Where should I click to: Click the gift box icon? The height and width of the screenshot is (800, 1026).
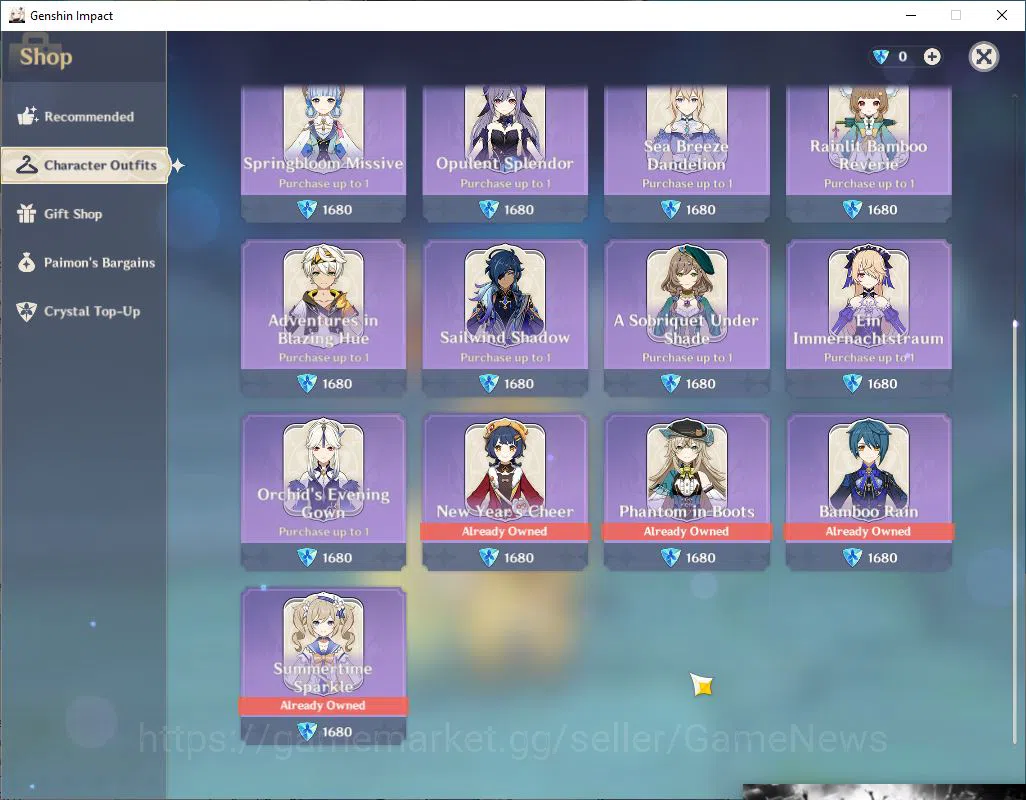27,213
